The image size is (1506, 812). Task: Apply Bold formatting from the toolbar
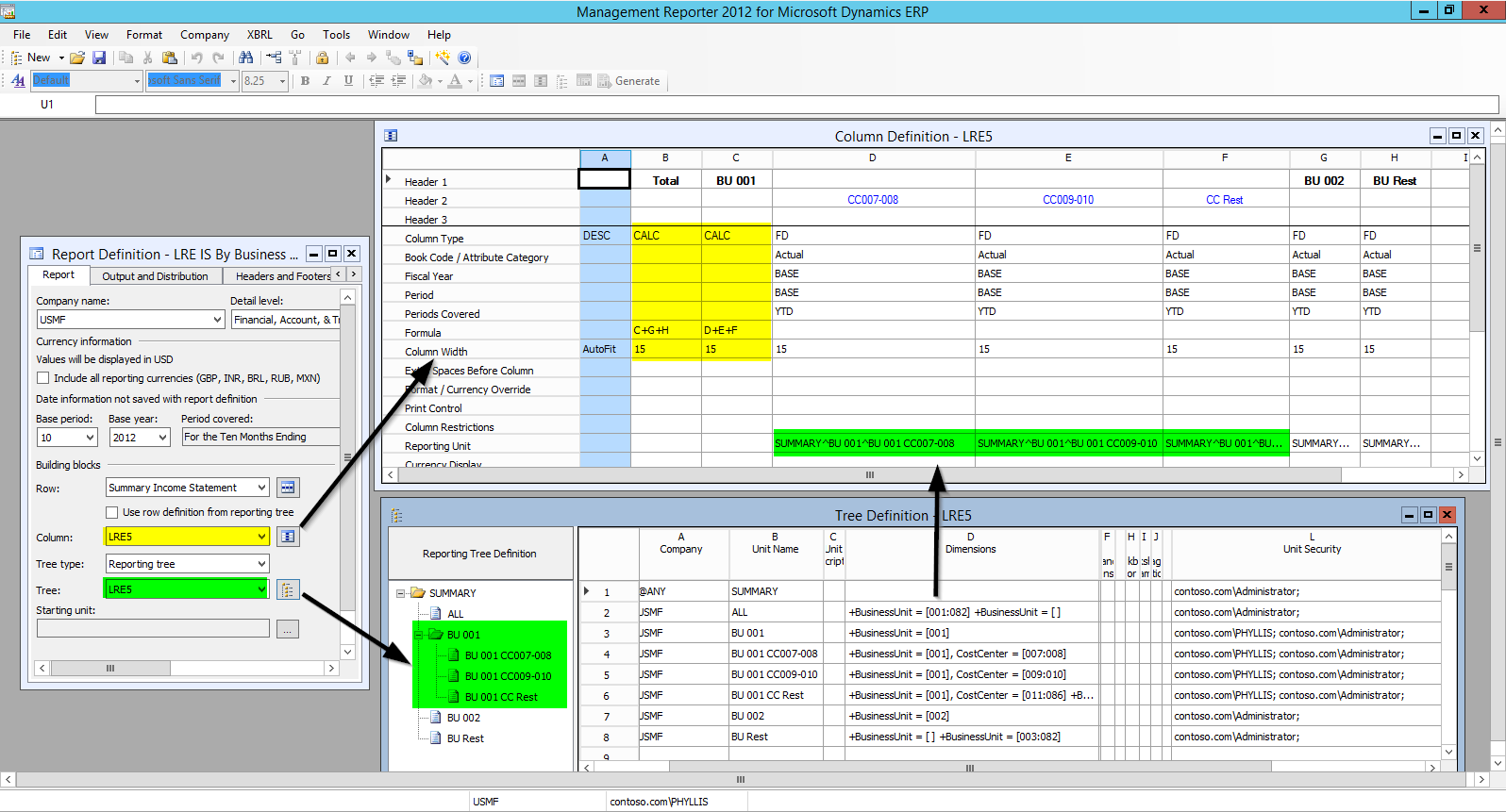click(305, 81)
